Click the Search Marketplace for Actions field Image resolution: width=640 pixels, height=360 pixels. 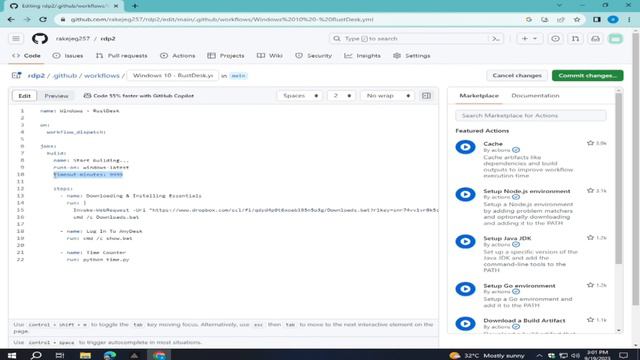(531, 116)
